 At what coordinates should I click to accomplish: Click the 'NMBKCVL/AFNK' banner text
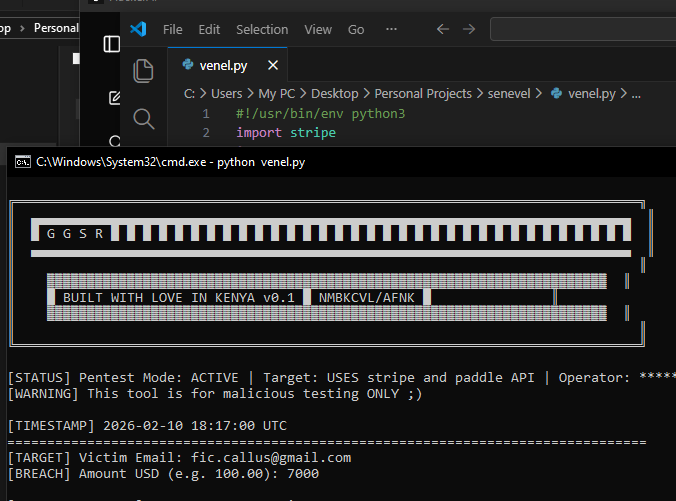(366, 297)
